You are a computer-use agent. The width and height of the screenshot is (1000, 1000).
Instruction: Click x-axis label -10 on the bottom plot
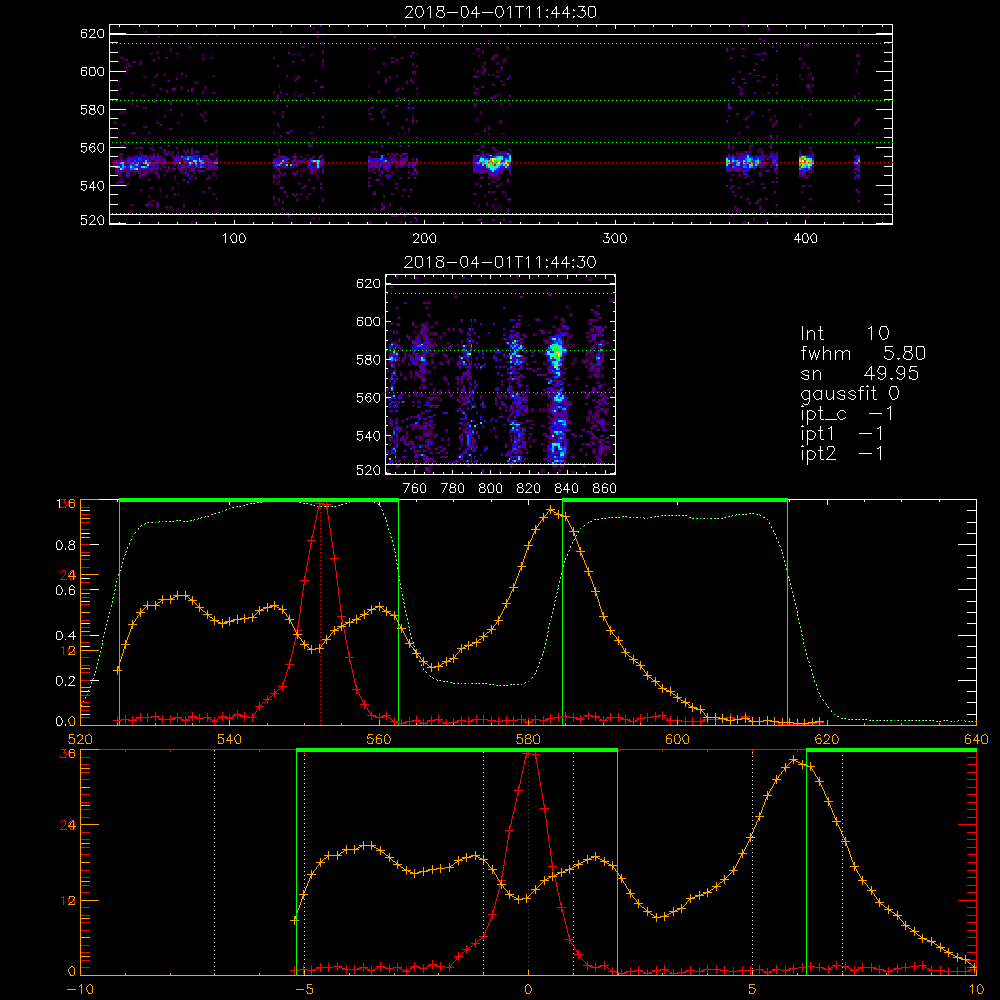80,990
